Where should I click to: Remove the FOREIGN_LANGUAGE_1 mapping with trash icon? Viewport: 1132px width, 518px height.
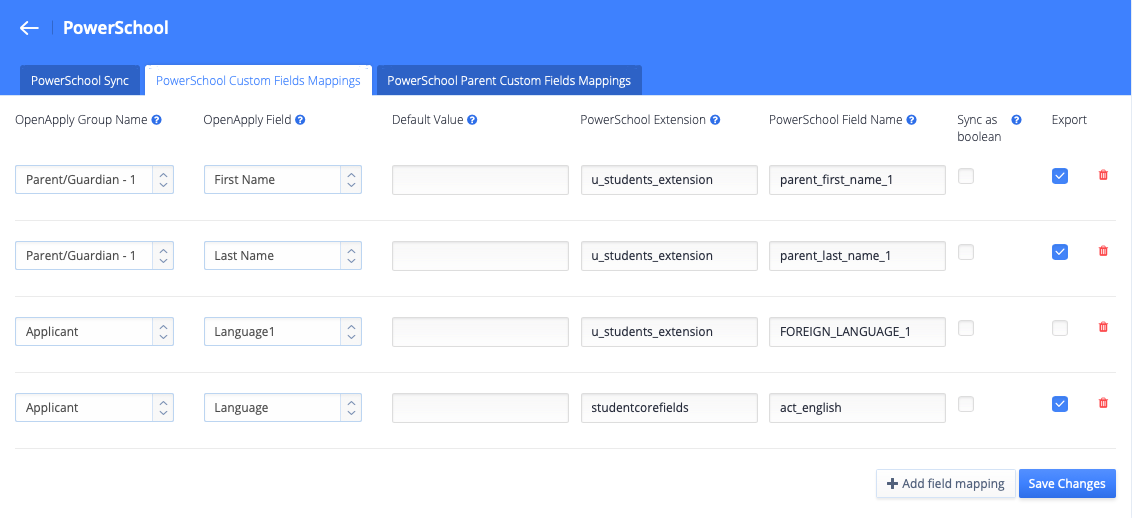coord(1102,327)
